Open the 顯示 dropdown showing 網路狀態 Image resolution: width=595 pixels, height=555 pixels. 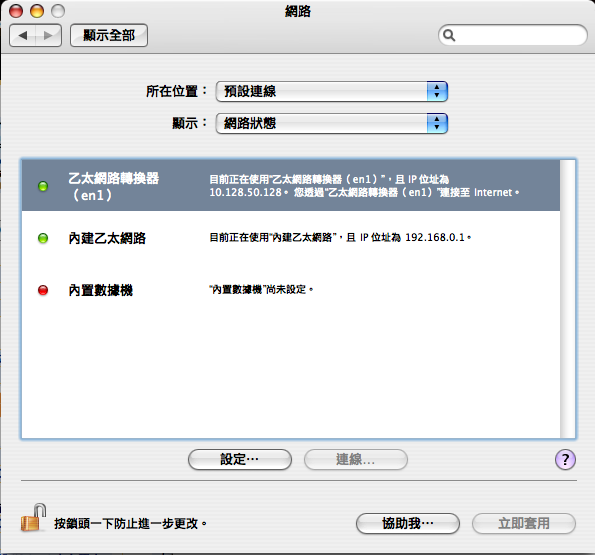[332, 123]
